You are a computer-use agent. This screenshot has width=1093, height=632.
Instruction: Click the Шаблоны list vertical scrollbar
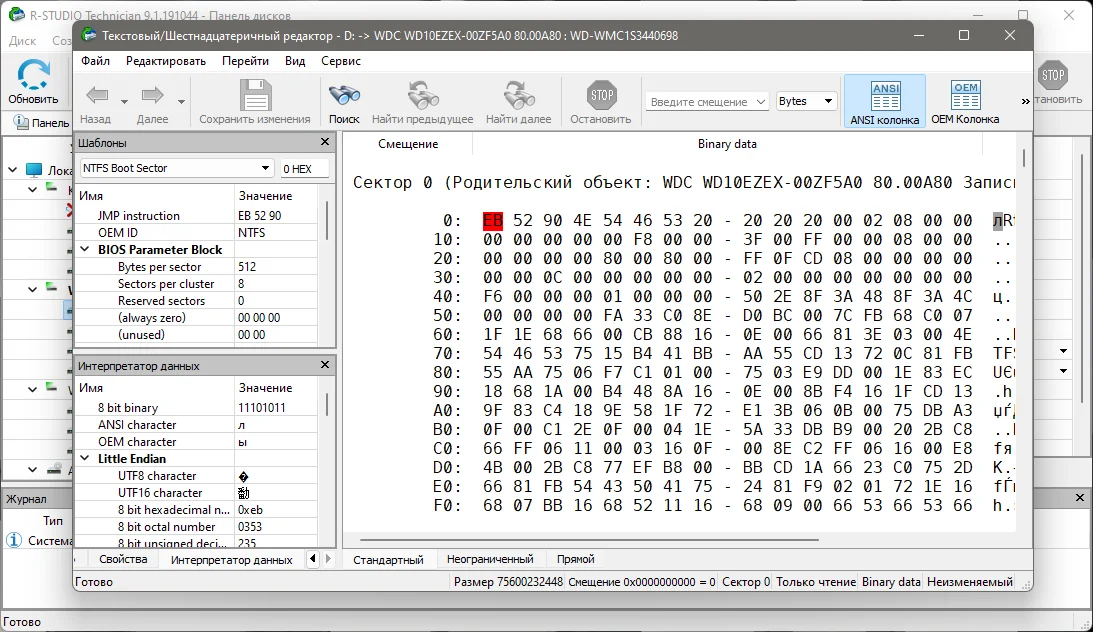(327, 221)
